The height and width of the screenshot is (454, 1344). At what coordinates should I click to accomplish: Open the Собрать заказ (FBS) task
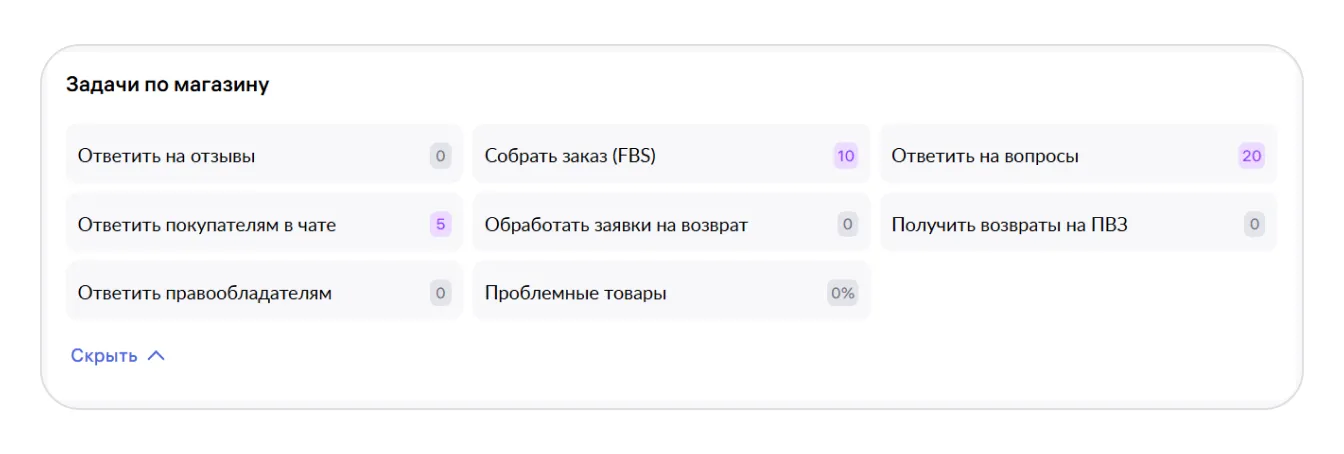[x=570, y=156]
